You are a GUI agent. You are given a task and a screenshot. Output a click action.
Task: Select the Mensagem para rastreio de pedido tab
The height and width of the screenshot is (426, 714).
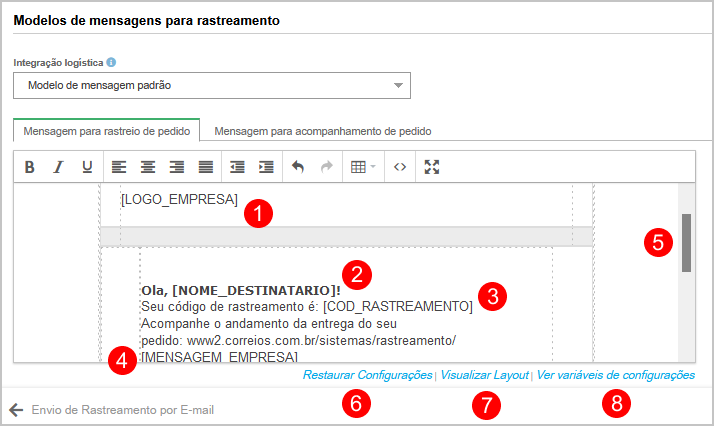tap(107, 131)
